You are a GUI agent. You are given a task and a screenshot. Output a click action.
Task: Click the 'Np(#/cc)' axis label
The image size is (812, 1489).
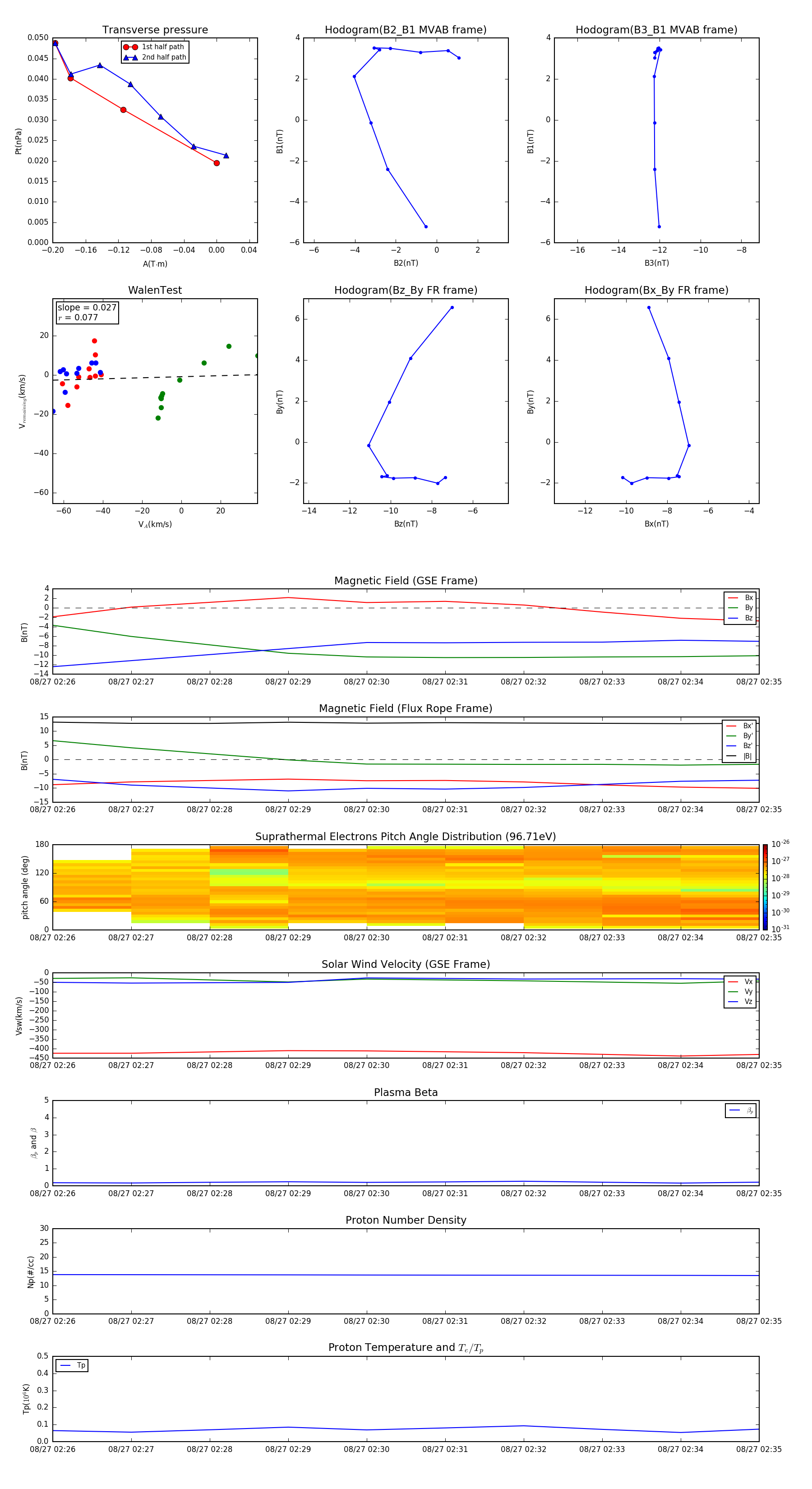click(x=31, y=1272)
